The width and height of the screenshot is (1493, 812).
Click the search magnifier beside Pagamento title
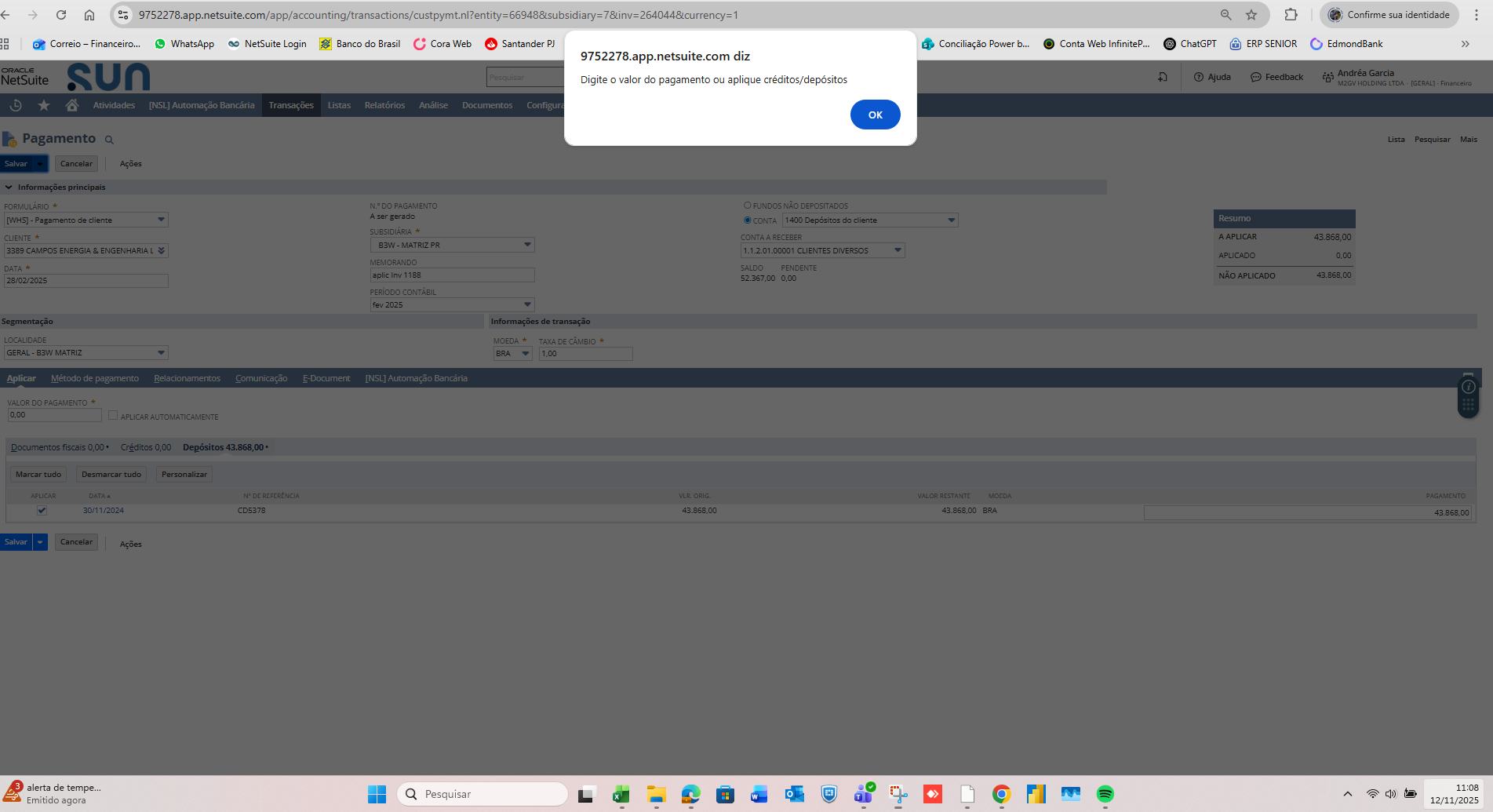click(x=109, y=140)
